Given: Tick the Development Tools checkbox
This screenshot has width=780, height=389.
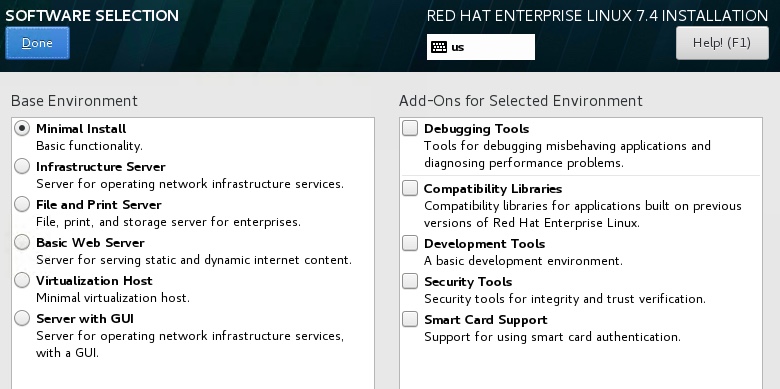Looking at the screenshot, I should pyautogui.click(x=410, y=243).
